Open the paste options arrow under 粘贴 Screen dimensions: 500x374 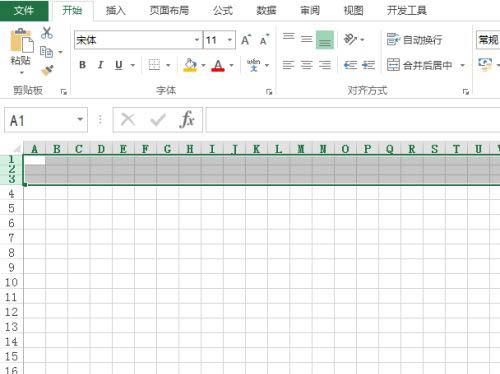pyautogui.click(x=22, y=72)
